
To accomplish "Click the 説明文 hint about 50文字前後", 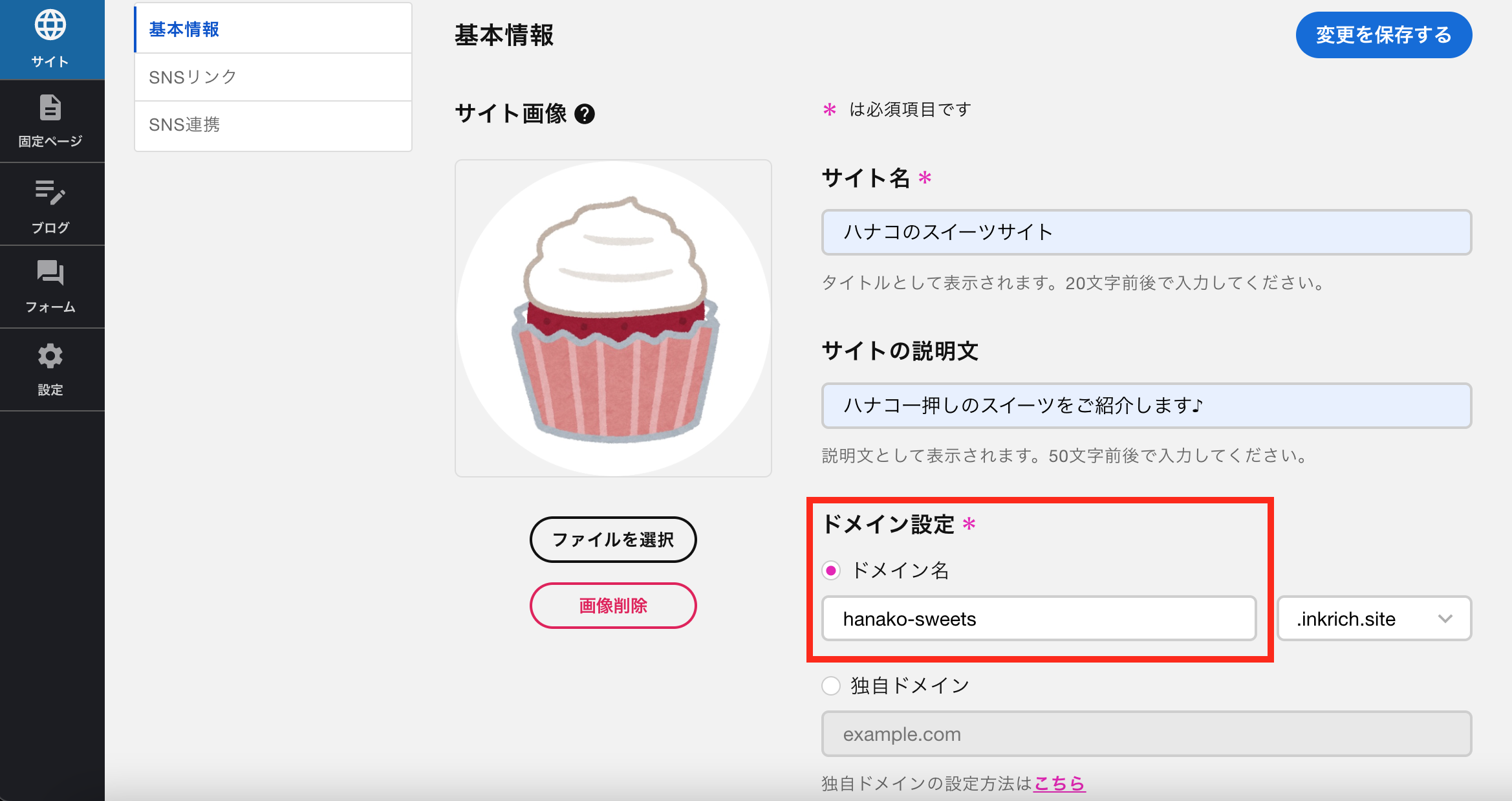I will [x=1067, y=455].
